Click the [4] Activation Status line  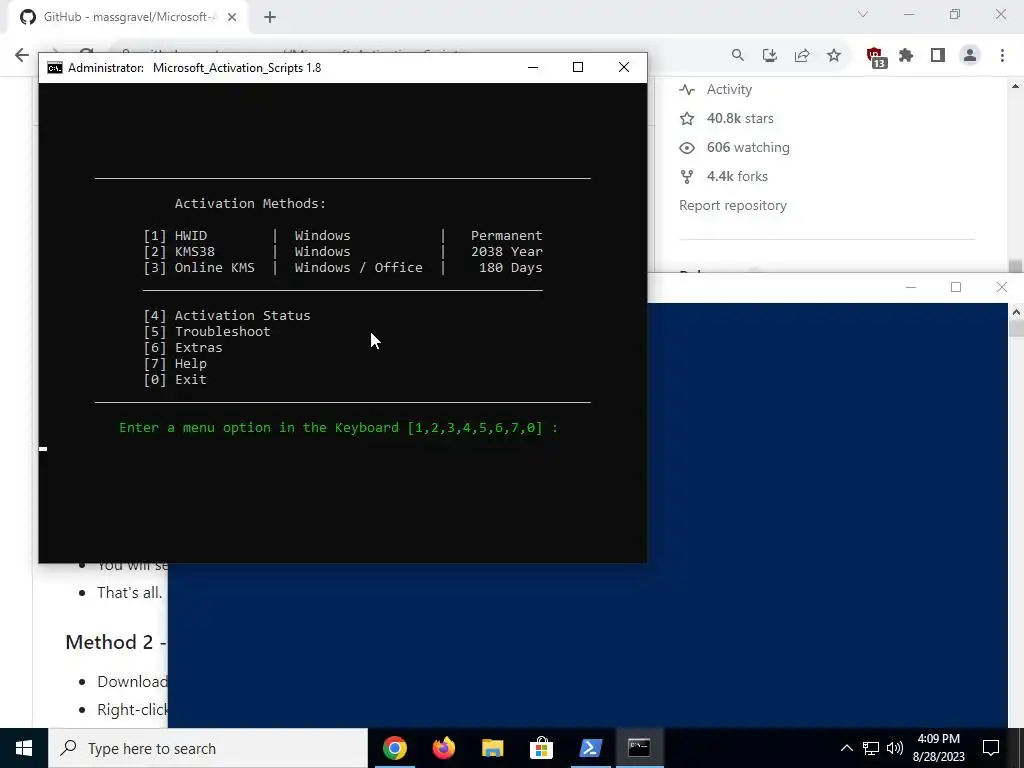227,315
